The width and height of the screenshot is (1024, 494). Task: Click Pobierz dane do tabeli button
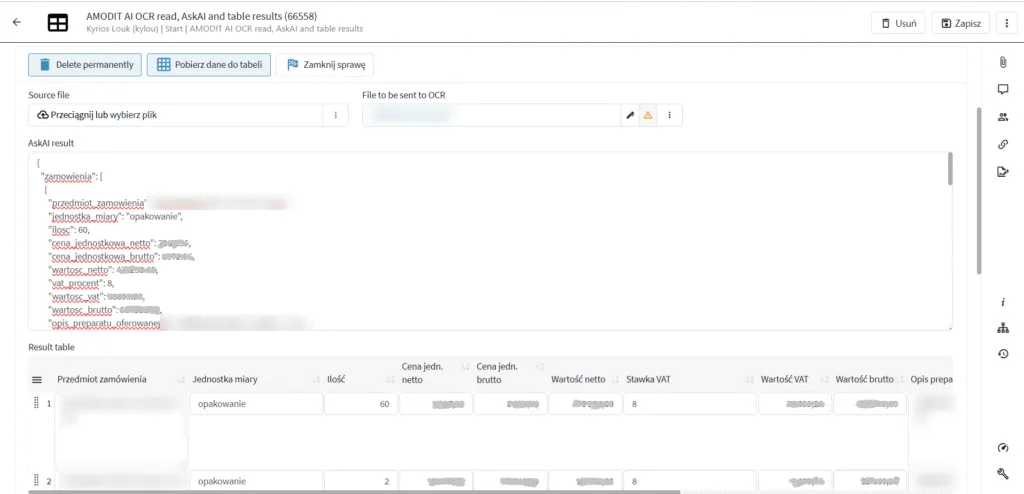coord(209,65)
